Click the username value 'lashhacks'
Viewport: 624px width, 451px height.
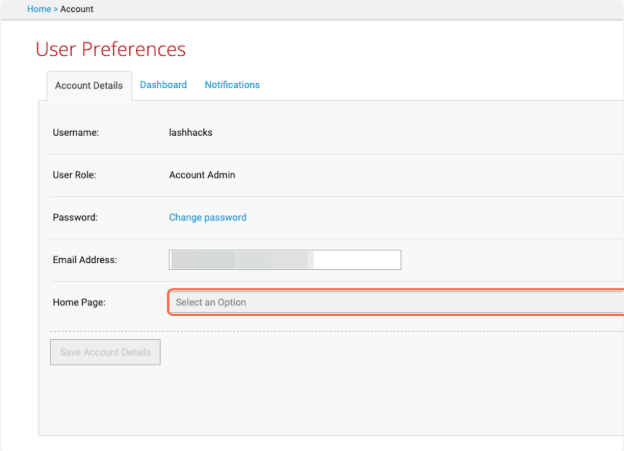191,133
